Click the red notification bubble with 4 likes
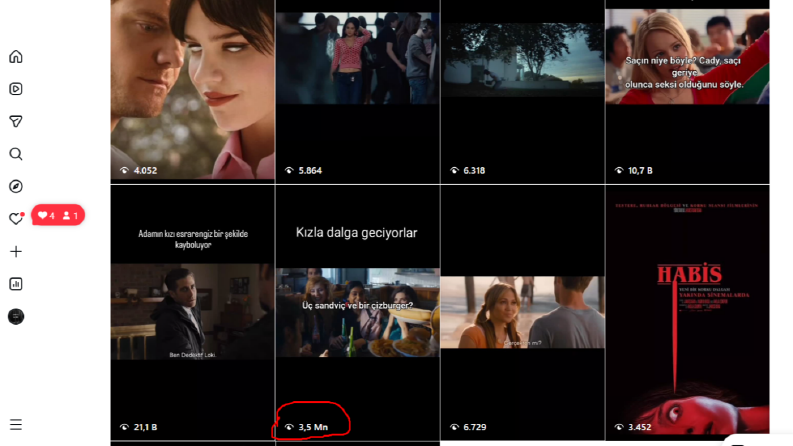793x446 pixels. click(58, 215)
